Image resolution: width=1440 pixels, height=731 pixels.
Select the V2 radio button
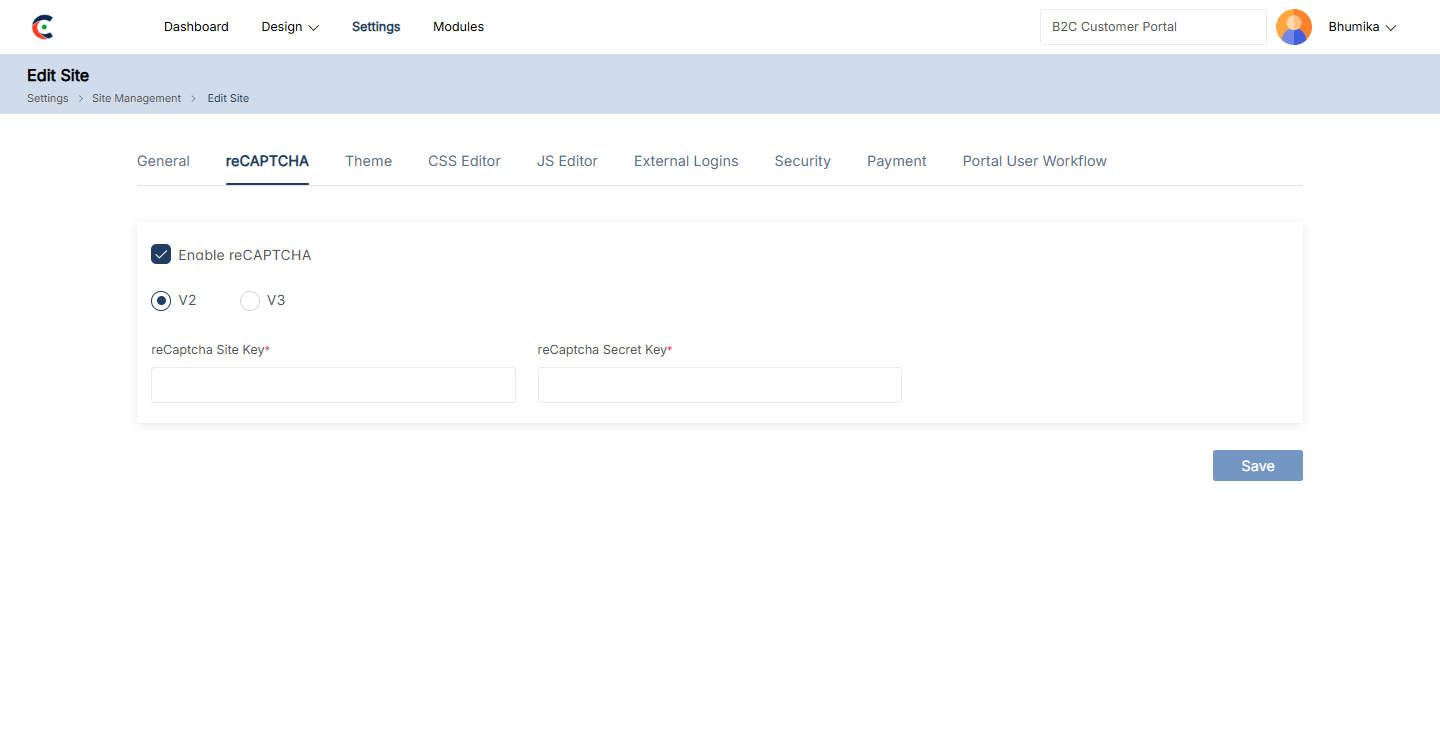click(x=161, y=300)
